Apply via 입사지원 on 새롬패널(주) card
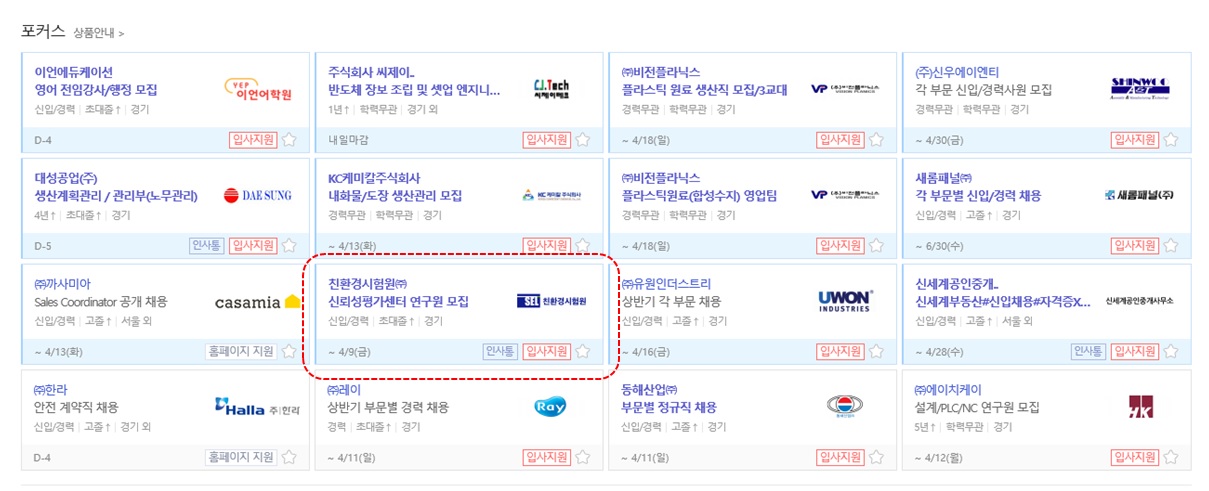The image size is (1209, 491). pyautogui.click(x=1134, y=246)
